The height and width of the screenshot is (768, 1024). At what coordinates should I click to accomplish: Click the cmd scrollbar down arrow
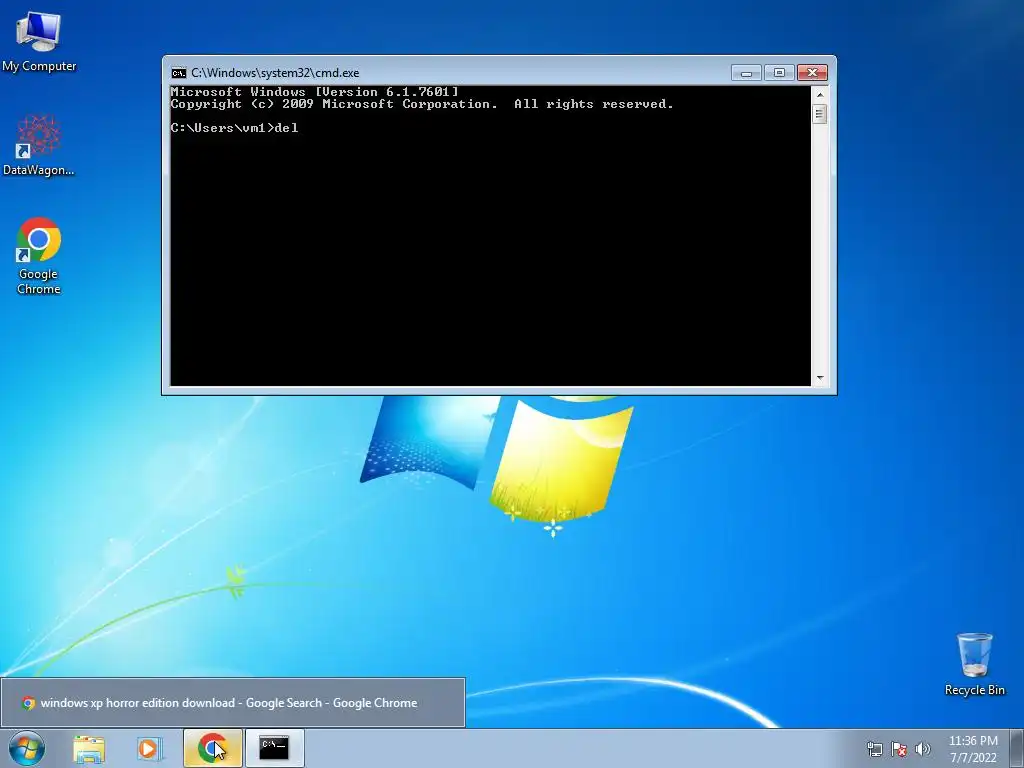(x=820, y=378)
